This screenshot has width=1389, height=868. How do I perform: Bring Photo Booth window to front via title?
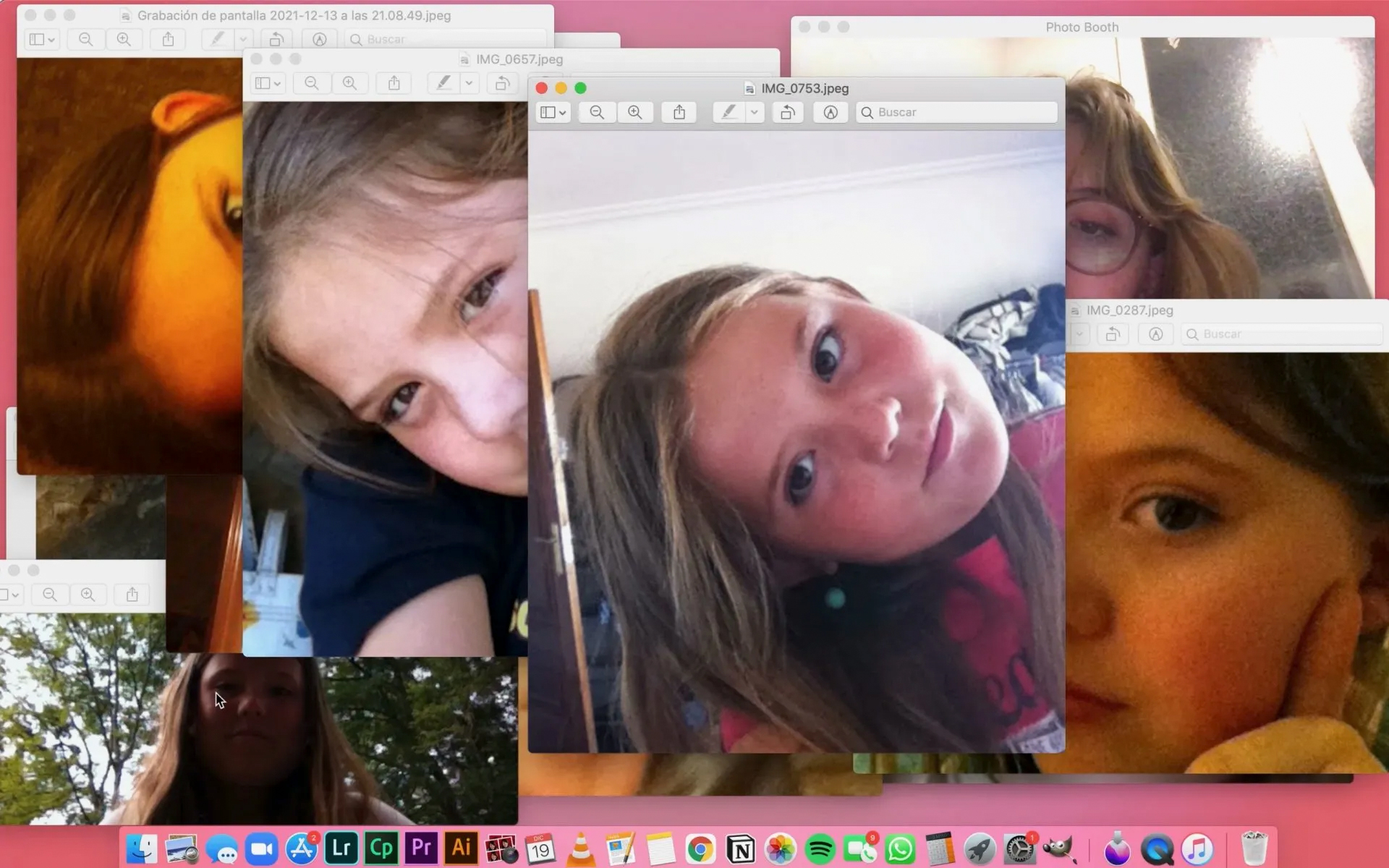[1082, 27]
